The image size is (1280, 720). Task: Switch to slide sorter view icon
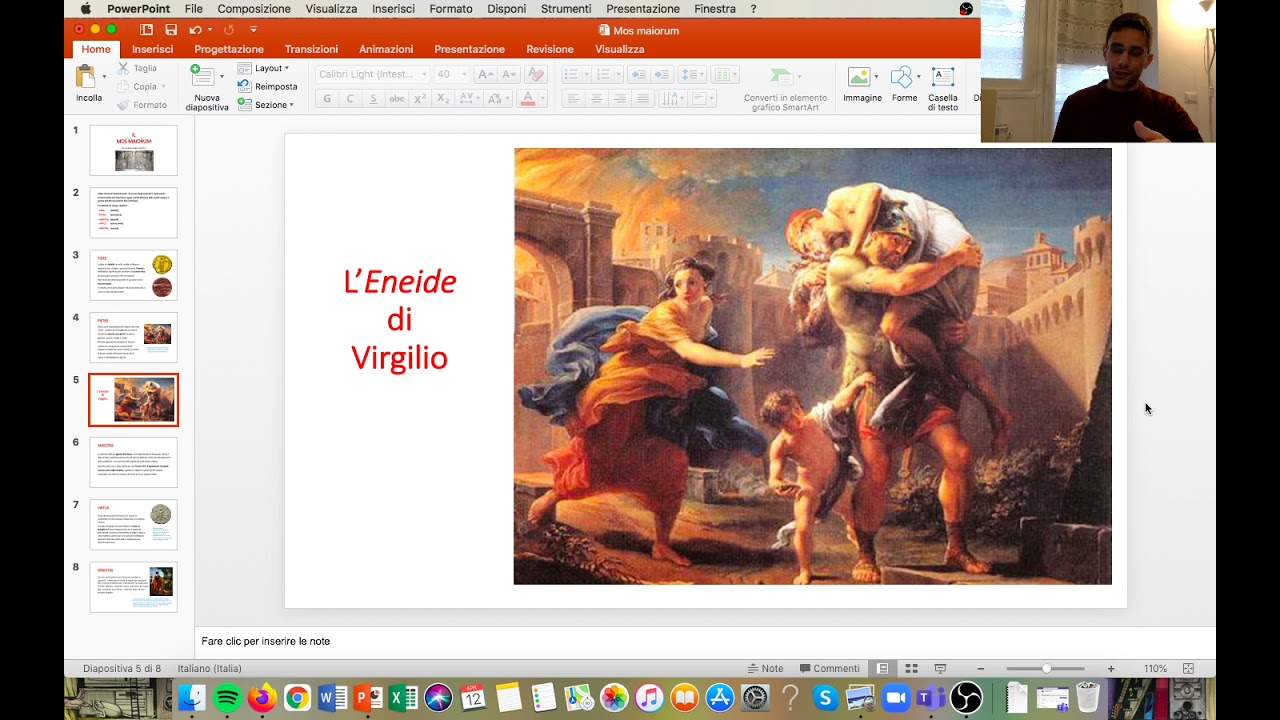click(911, 669)
